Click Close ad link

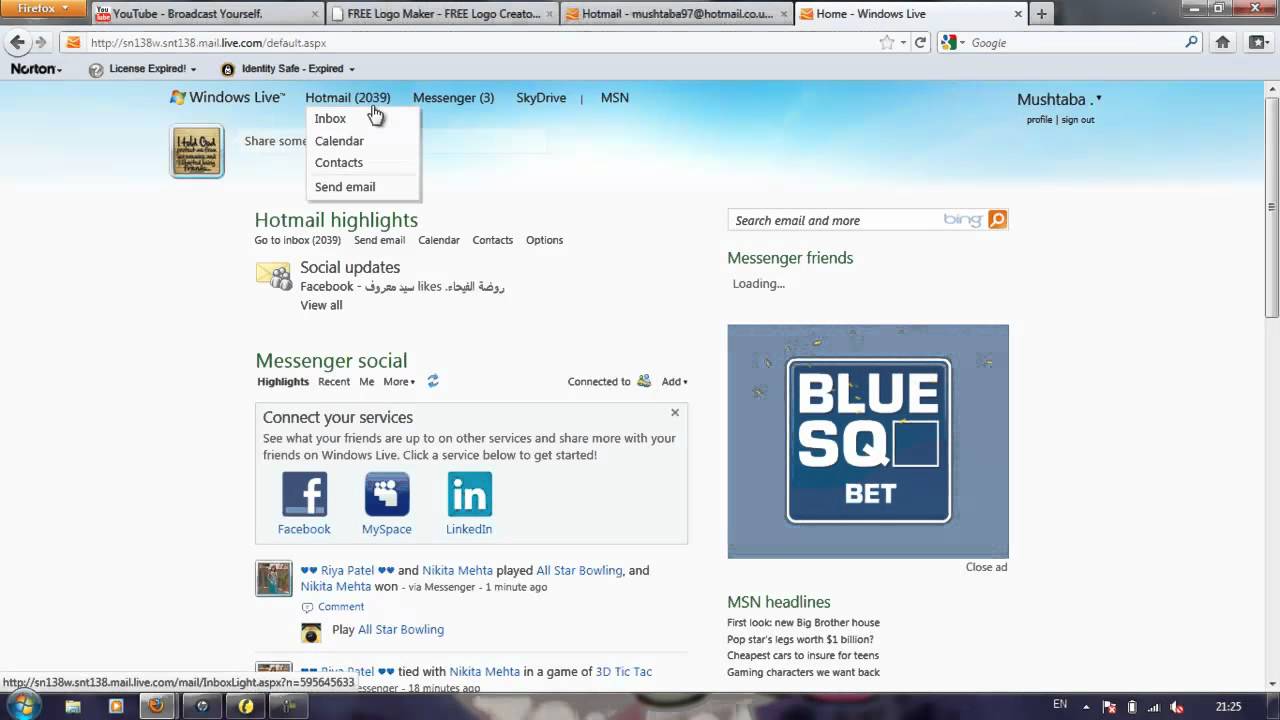(x=986, y=567)
